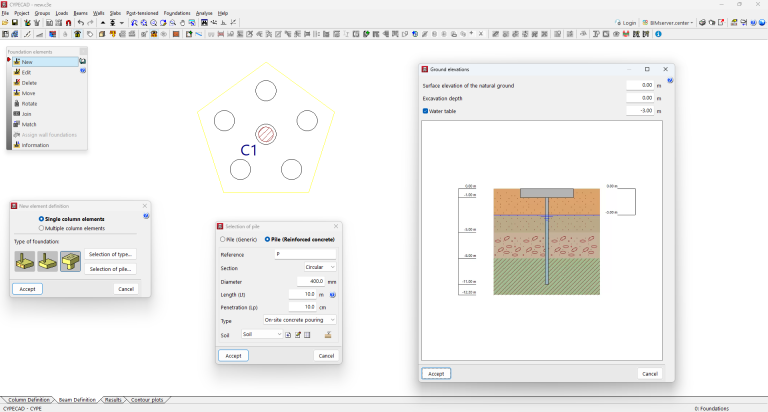Click the add new soil icon
The width and height of the screenshot is (768, 412).
pos(288,334)
